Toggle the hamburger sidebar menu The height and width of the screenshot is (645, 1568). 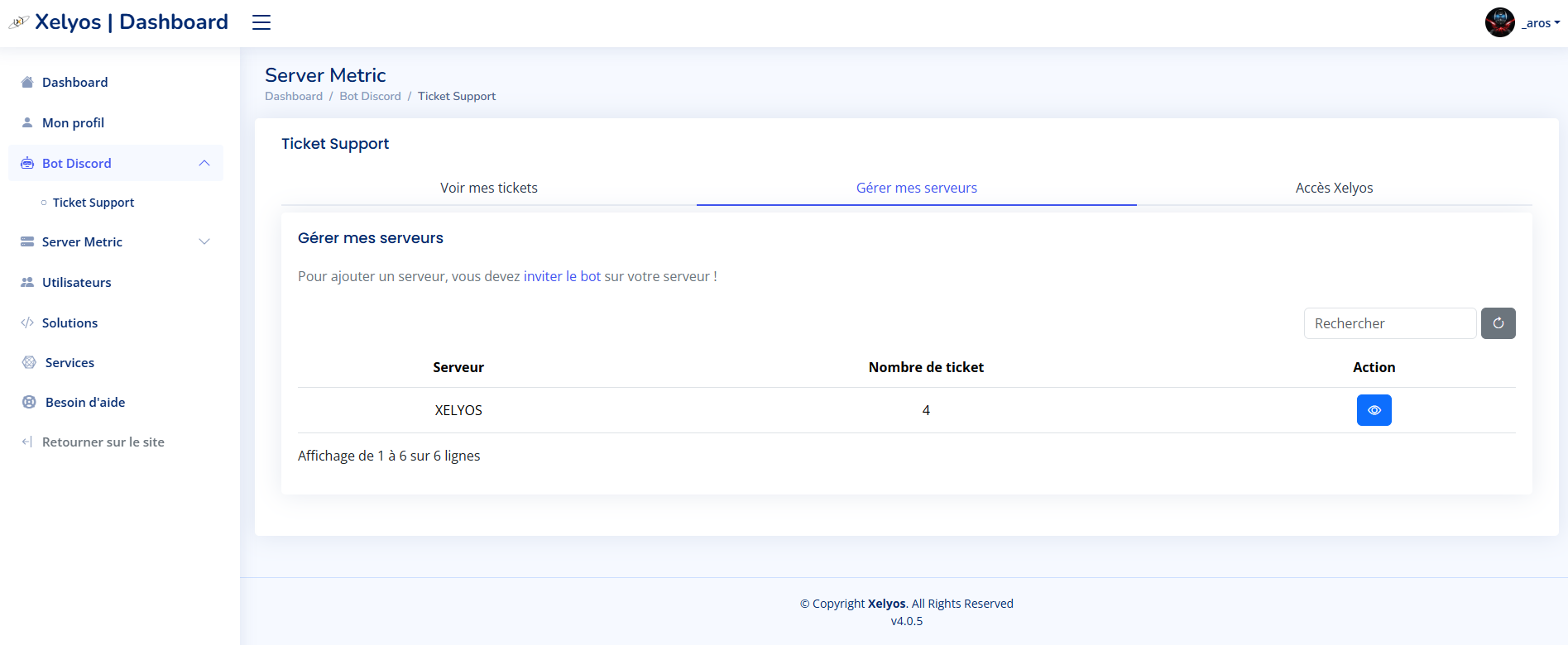pyautogui.click(x=261, y=22)
